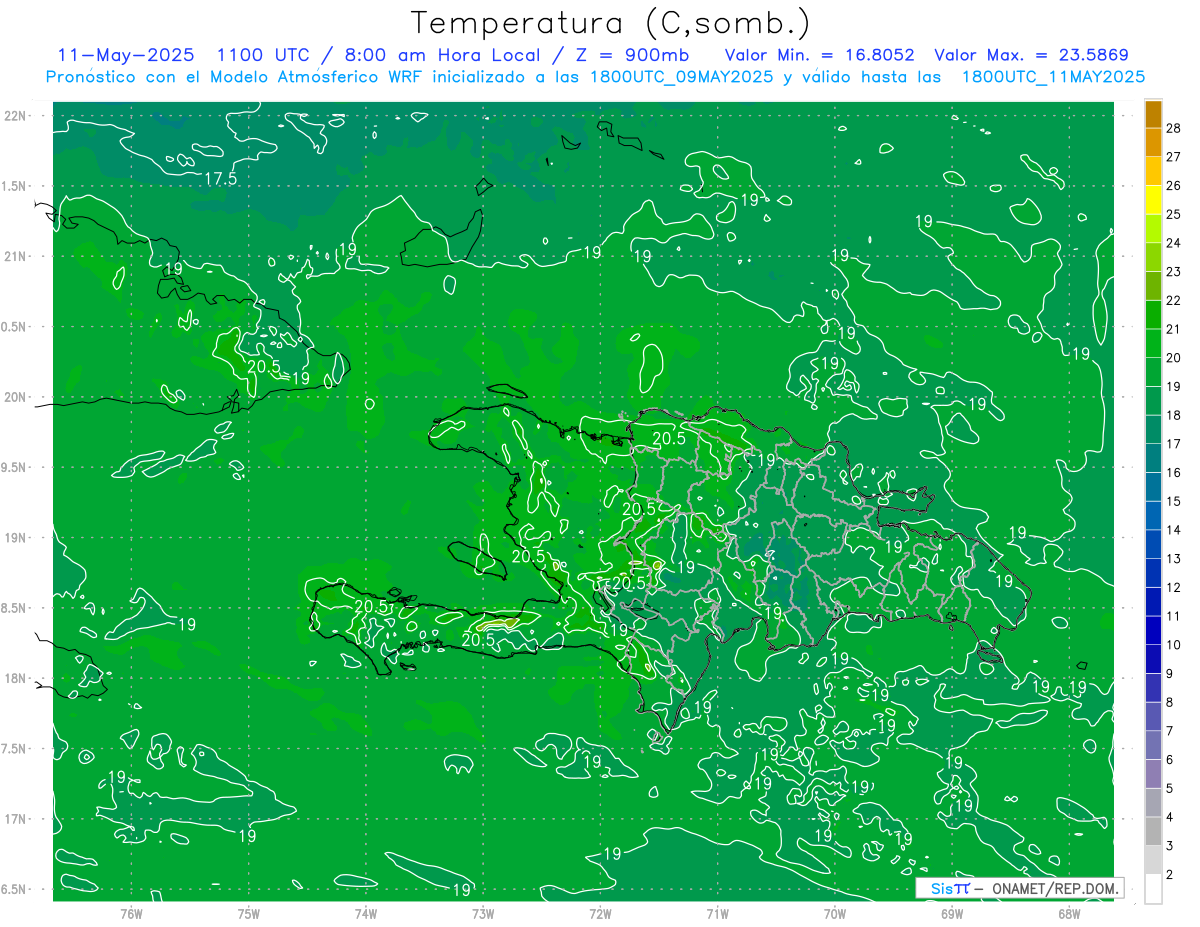
Task: Pick the green legend swatch between 20 and 21
Action: [x=1154, y=343]
